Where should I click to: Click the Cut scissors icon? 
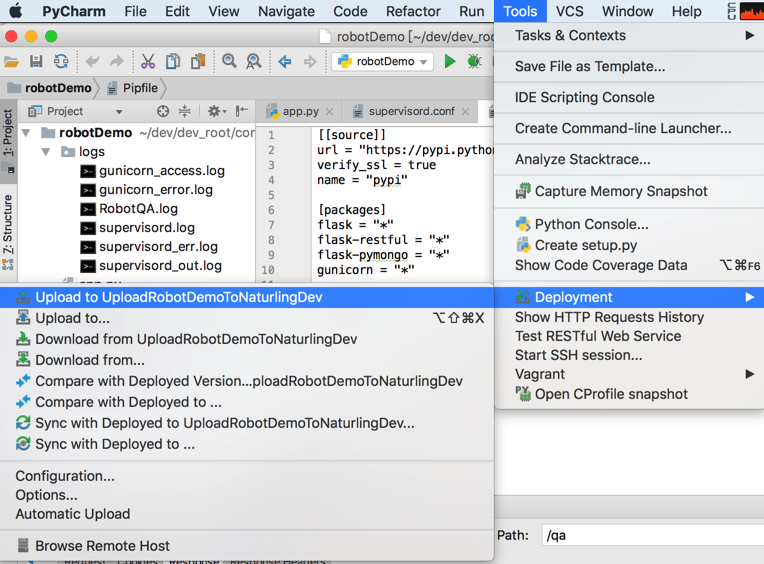[148, 61]
